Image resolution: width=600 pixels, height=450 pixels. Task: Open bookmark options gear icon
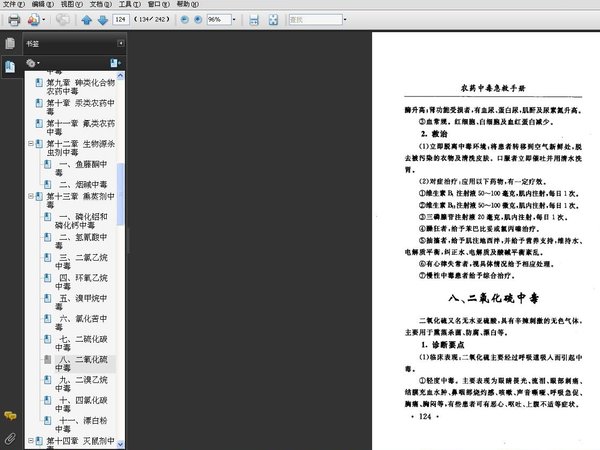31,63
